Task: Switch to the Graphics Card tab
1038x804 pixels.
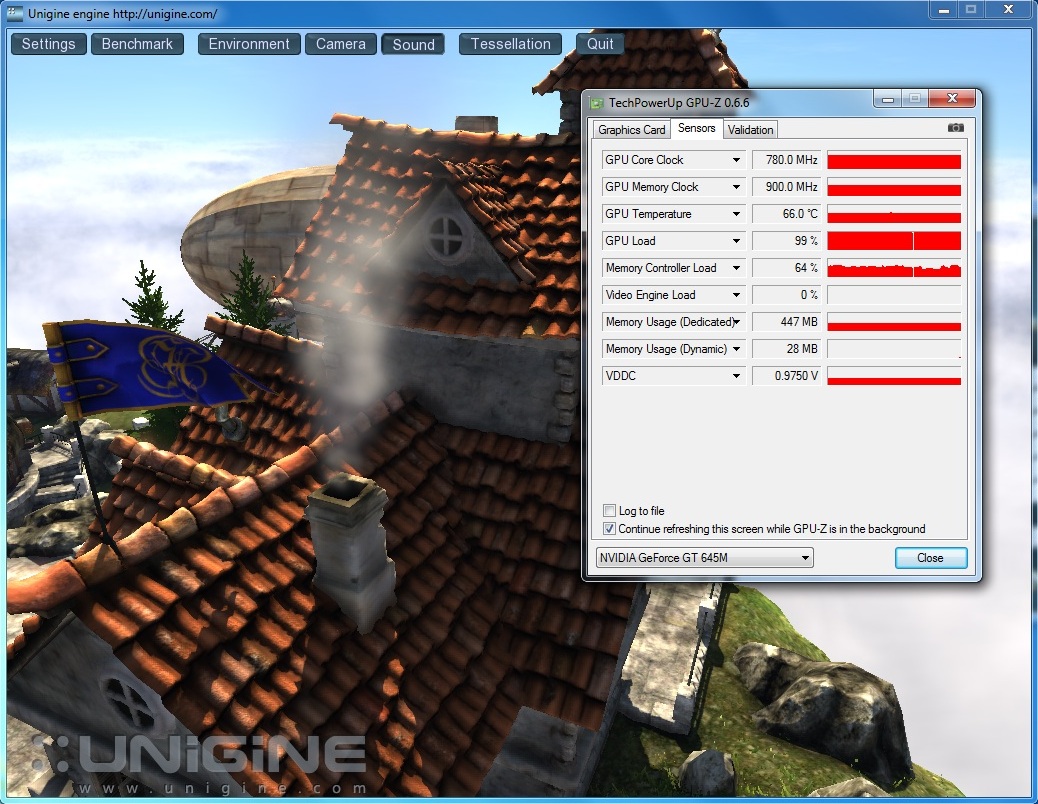Action: click(632, 130)
